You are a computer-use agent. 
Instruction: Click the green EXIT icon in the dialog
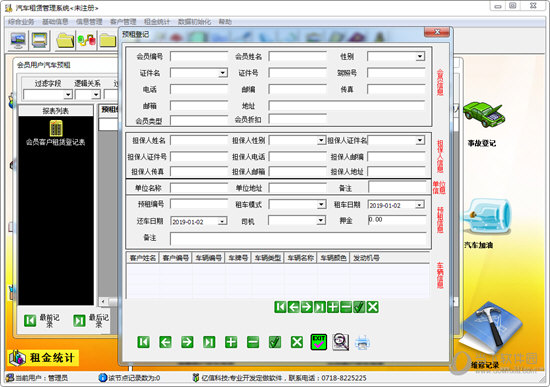318,342
